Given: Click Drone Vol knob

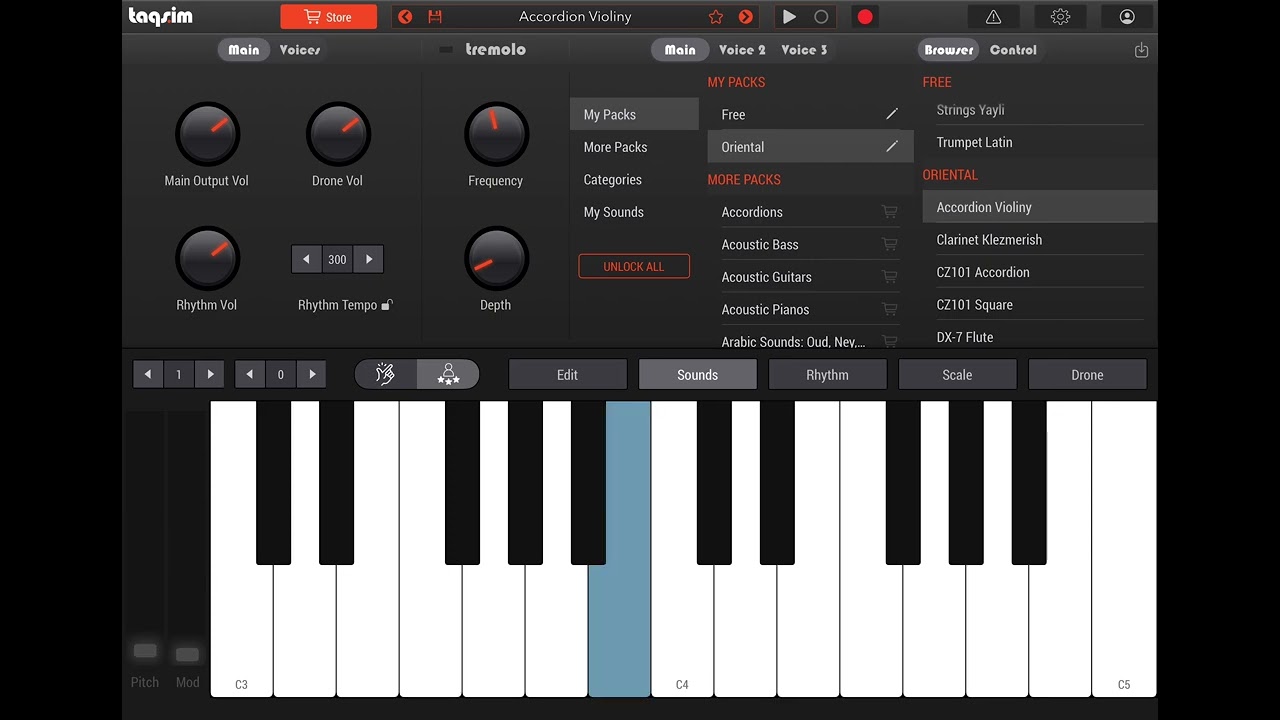Looking at the screenshot, I should (338, 134).
